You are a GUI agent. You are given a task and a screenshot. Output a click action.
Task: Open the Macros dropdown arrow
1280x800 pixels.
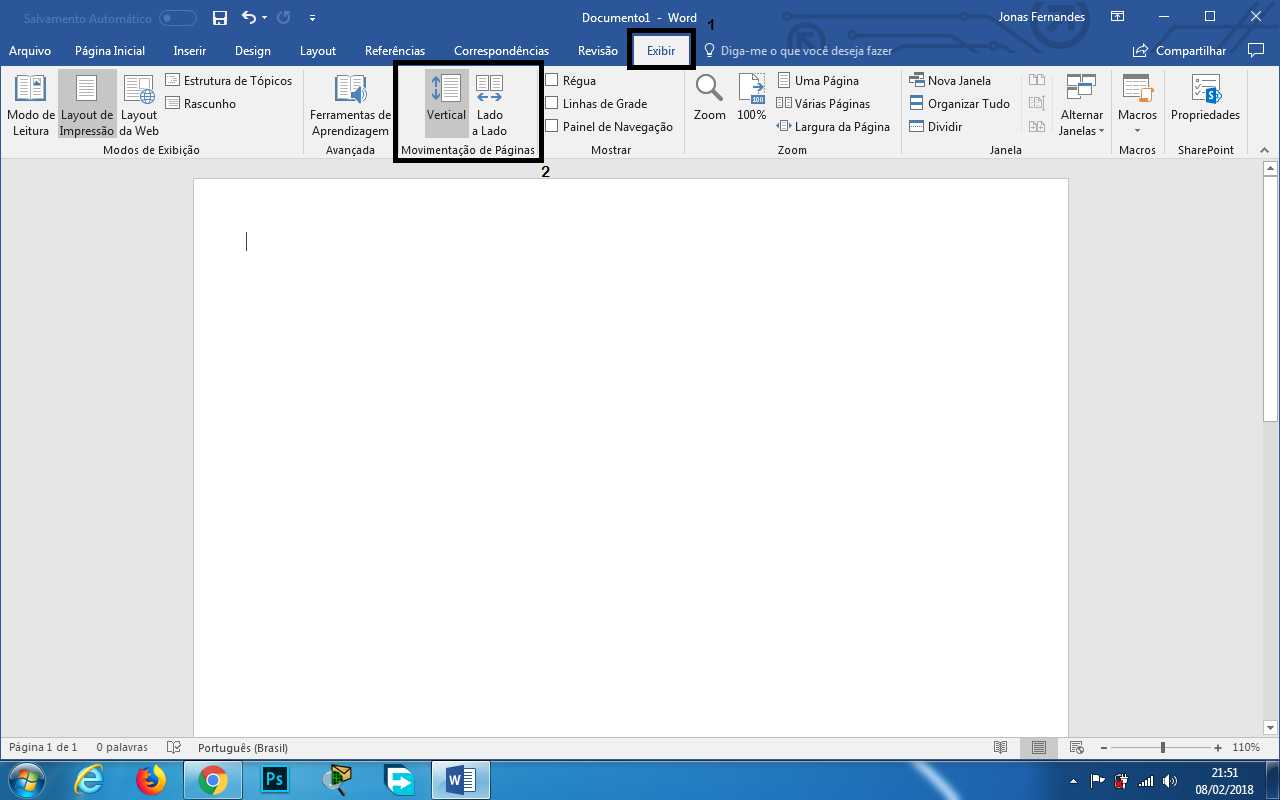pyautogui.click(x=1137, y=130)
